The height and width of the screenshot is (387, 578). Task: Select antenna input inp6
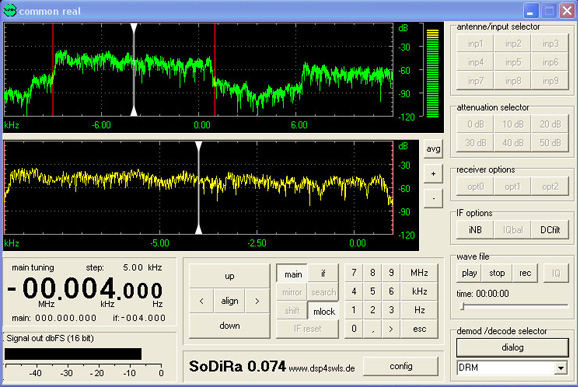pyautogui.click(x=550, y=62)
